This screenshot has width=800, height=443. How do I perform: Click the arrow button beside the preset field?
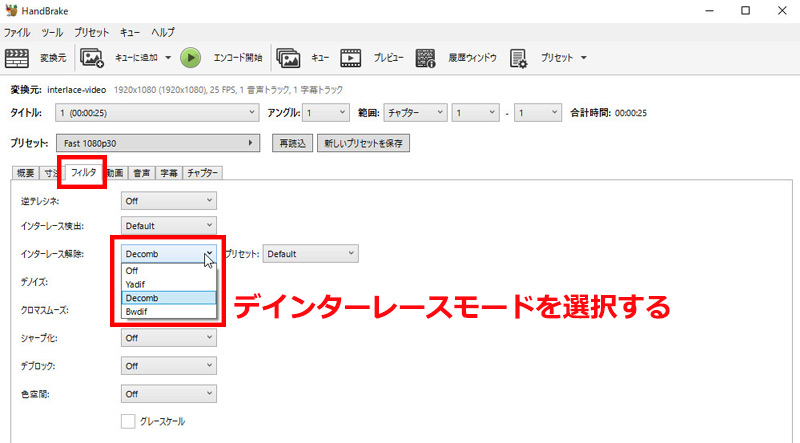click(x=251, y=144)
